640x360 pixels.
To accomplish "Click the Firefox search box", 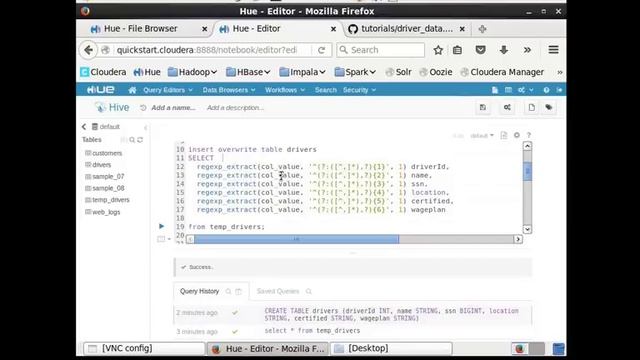I will click(x=380, y=50).
